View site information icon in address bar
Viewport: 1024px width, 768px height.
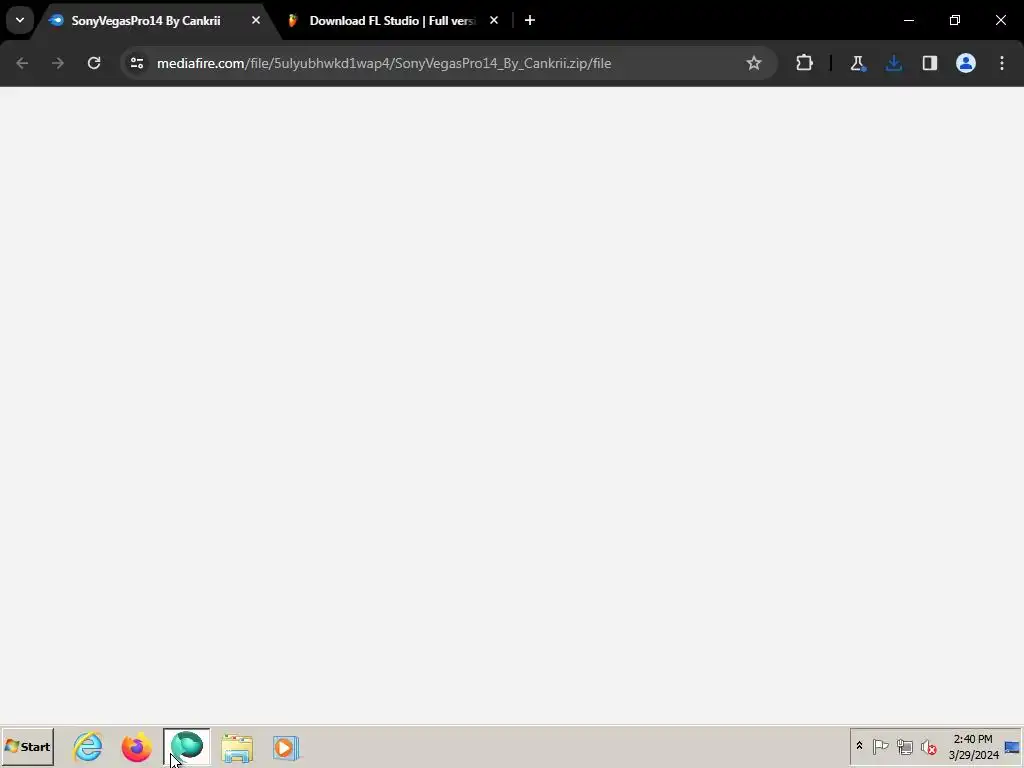(136, 63)
